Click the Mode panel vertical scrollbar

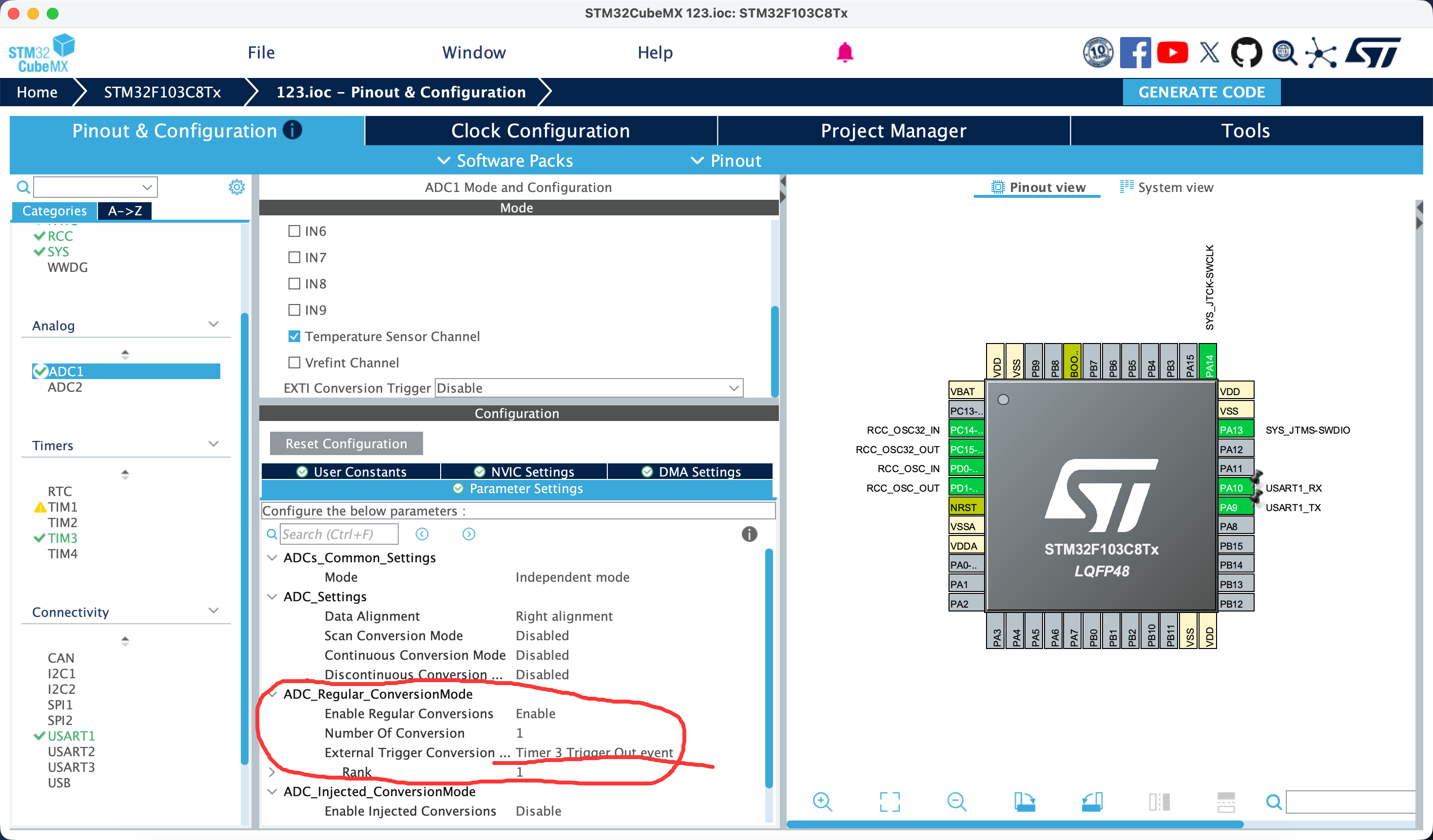pyautogui.click(x=775, y=352)
